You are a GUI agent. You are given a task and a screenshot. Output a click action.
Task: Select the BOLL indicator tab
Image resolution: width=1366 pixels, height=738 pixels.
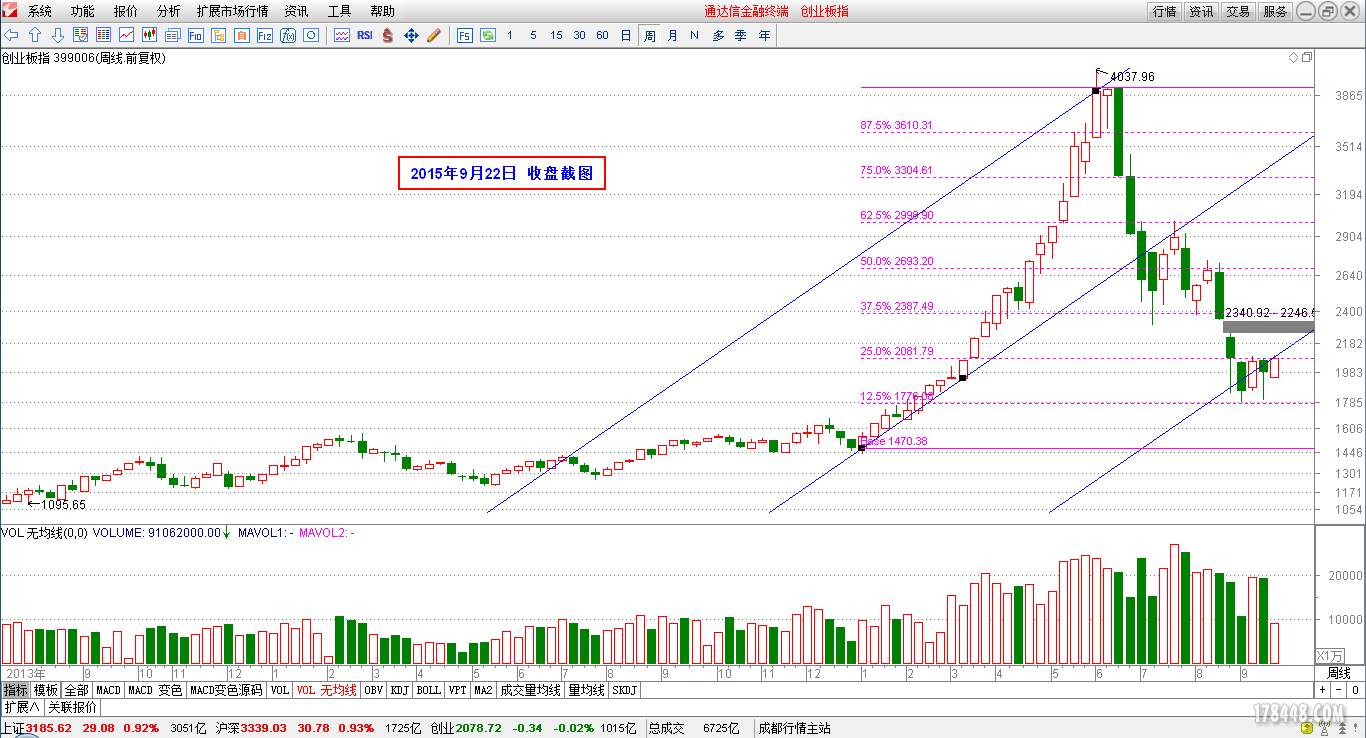click(x=428, y=690)
